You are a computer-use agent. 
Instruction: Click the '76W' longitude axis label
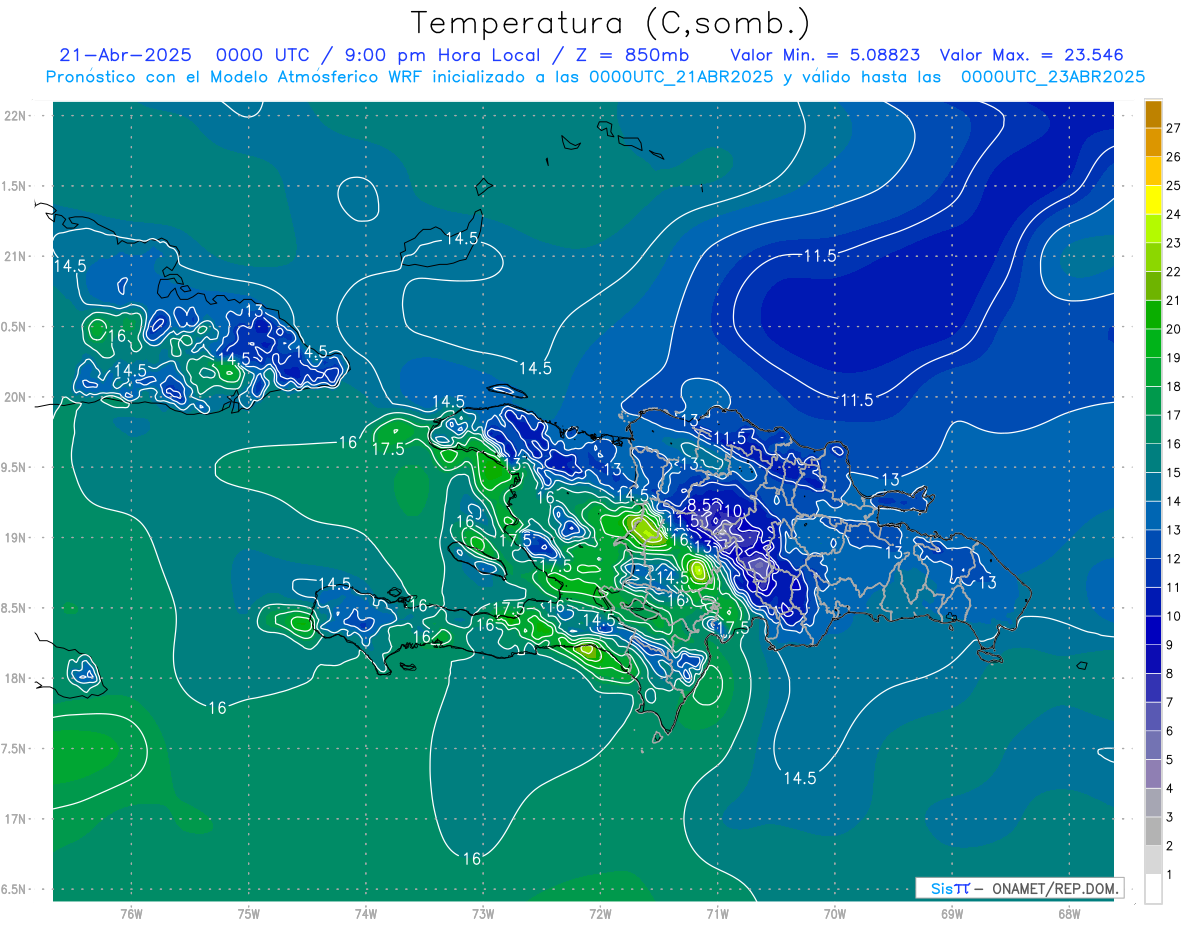131,913
